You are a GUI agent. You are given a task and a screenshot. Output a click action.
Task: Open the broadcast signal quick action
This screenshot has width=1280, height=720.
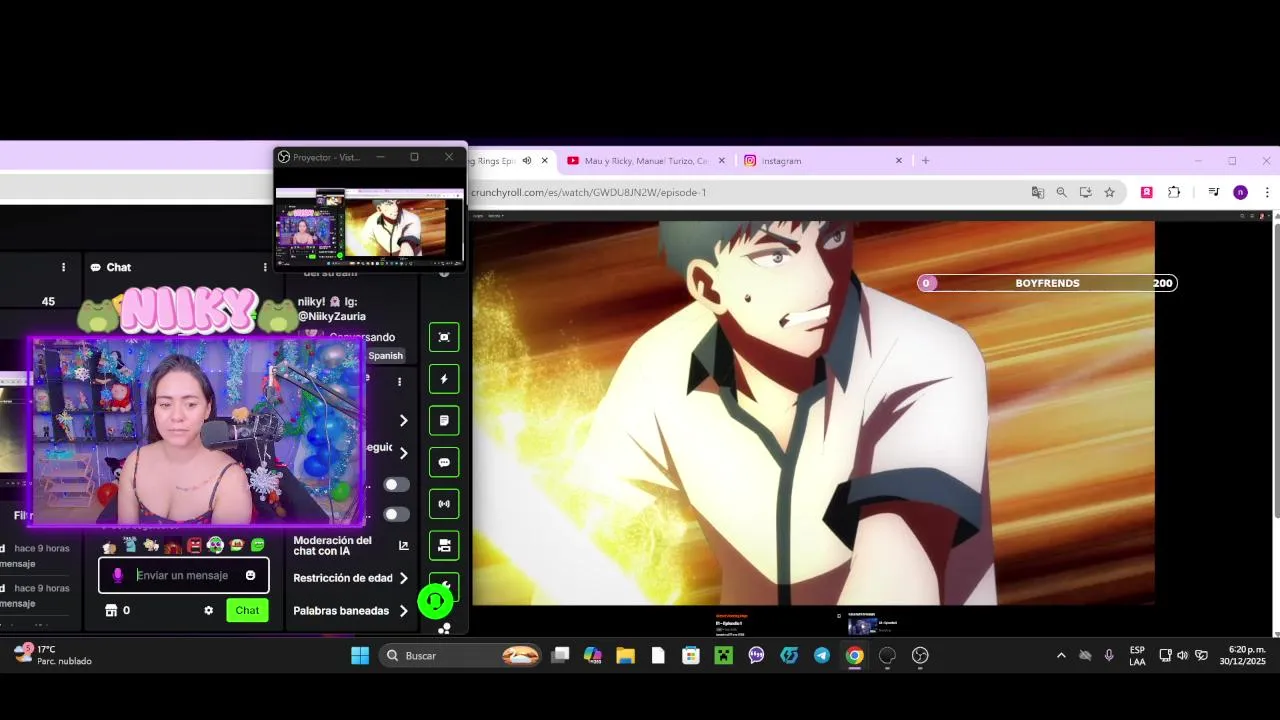(444, 504)
